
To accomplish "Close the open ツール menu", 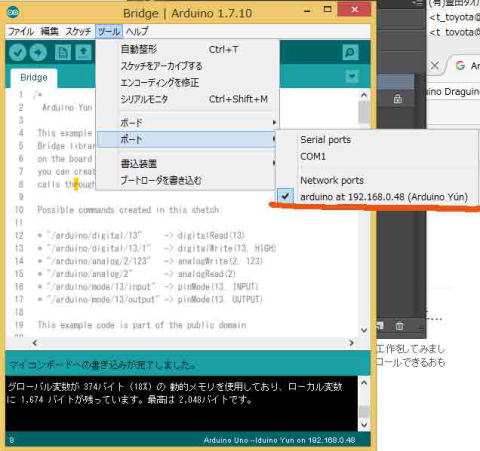I will (109, 32).
